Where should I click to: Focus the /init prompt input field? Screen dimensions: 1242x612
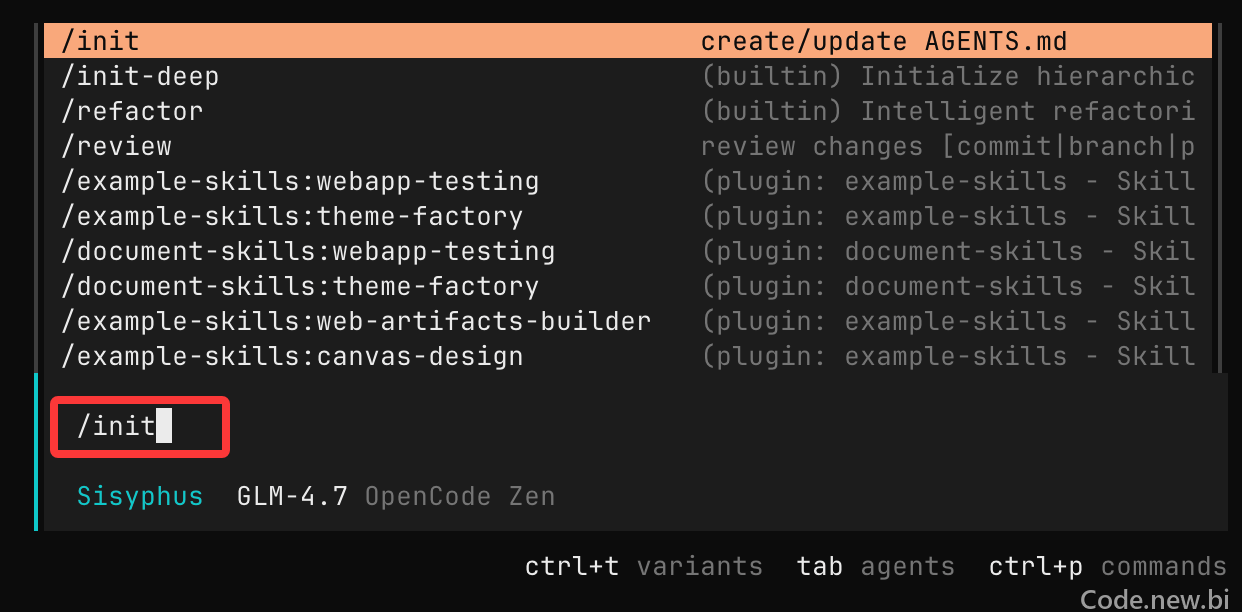pyautogui.click(x=141, y=427)
